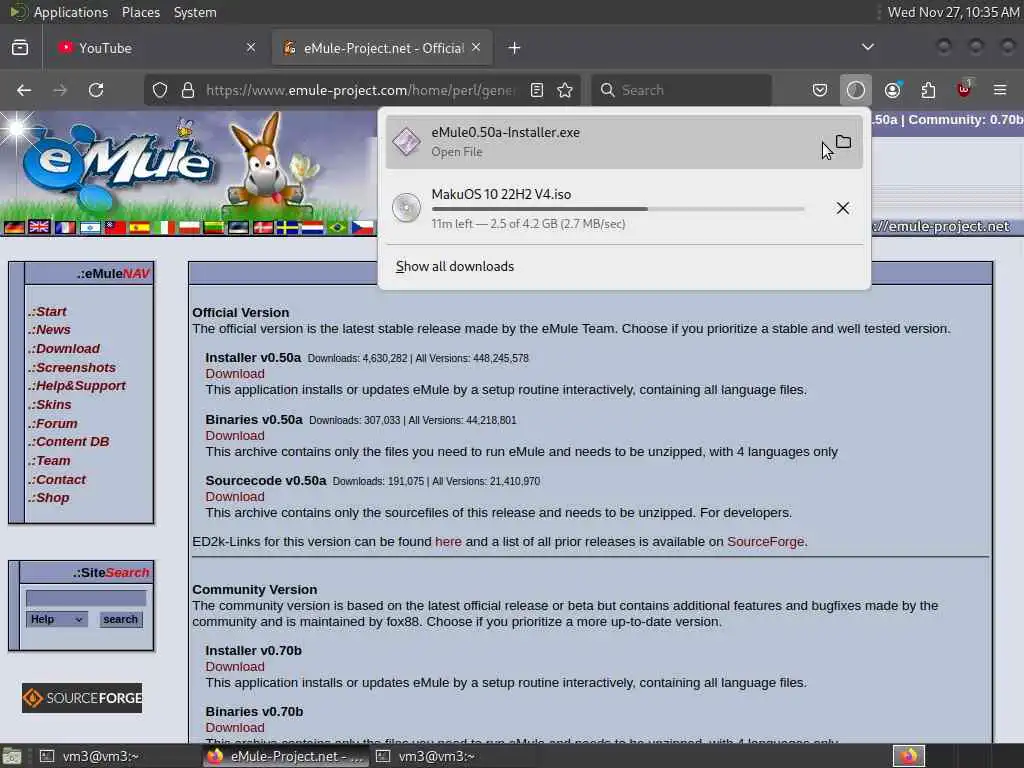Select the eMule-Project.net tab

pyautogui.click(x=382, y=48)
